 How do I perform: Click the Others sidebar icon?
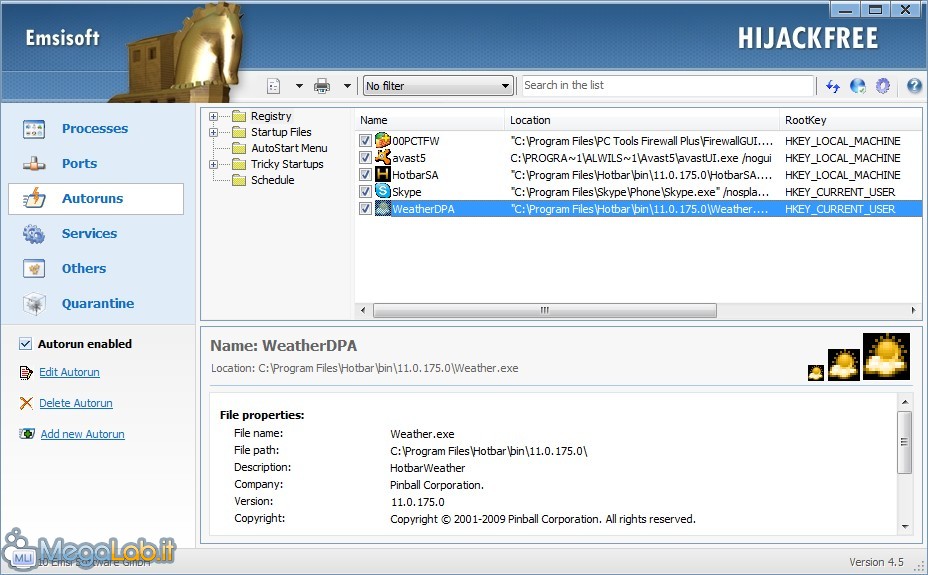pyautogui.click(x=34, y=269)
